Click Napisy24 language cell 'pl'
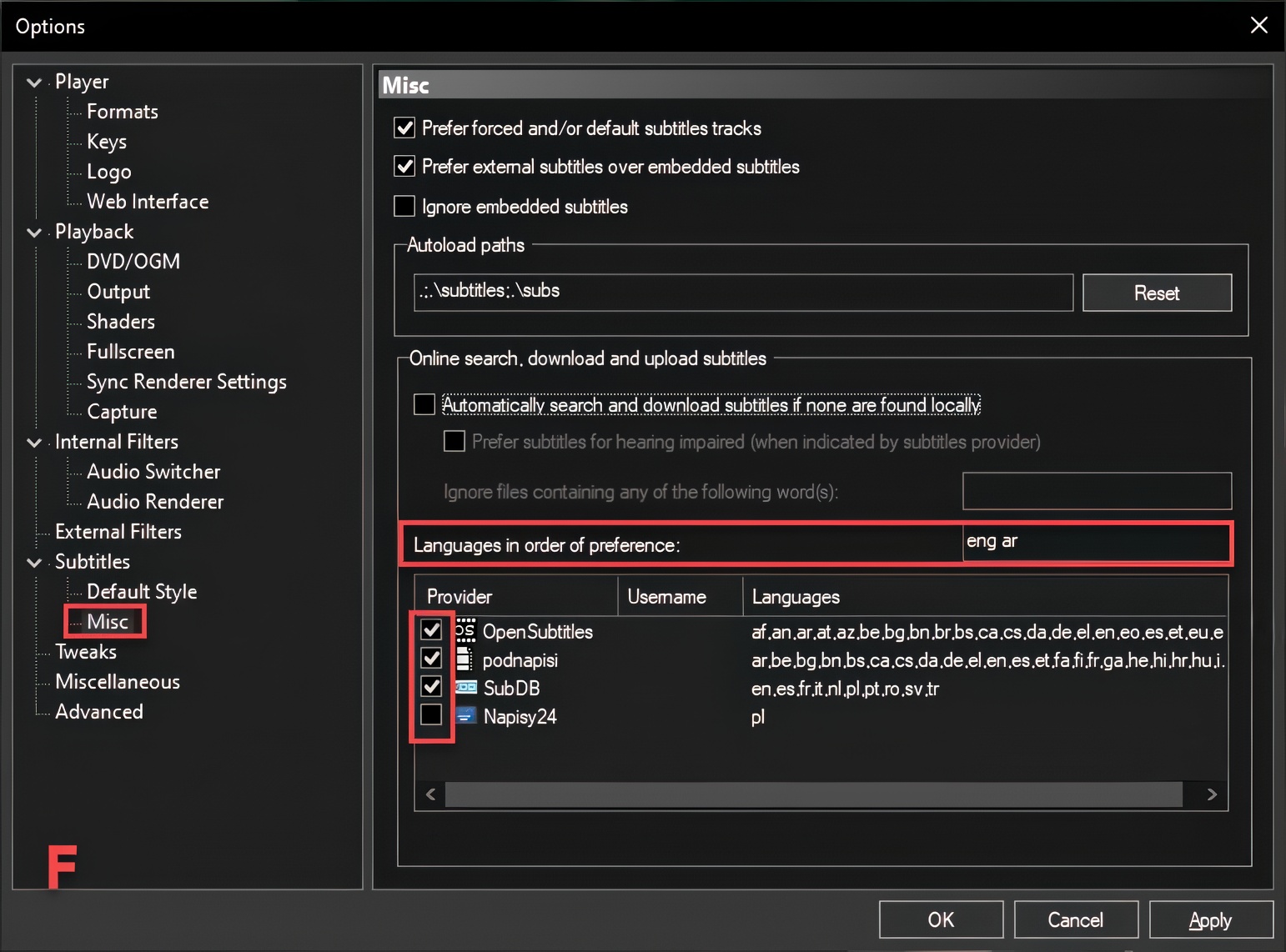This screenshot has height=952, width=1286. (758, 717)
